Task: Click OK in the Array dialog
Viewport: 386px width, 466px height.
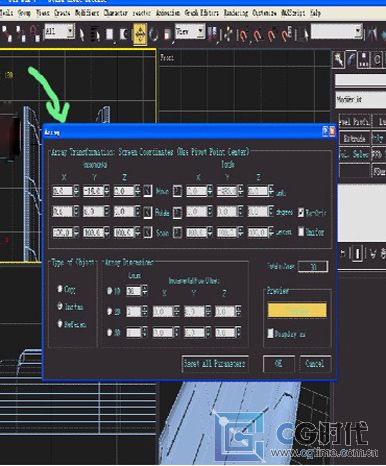Action: coord(279,363)
